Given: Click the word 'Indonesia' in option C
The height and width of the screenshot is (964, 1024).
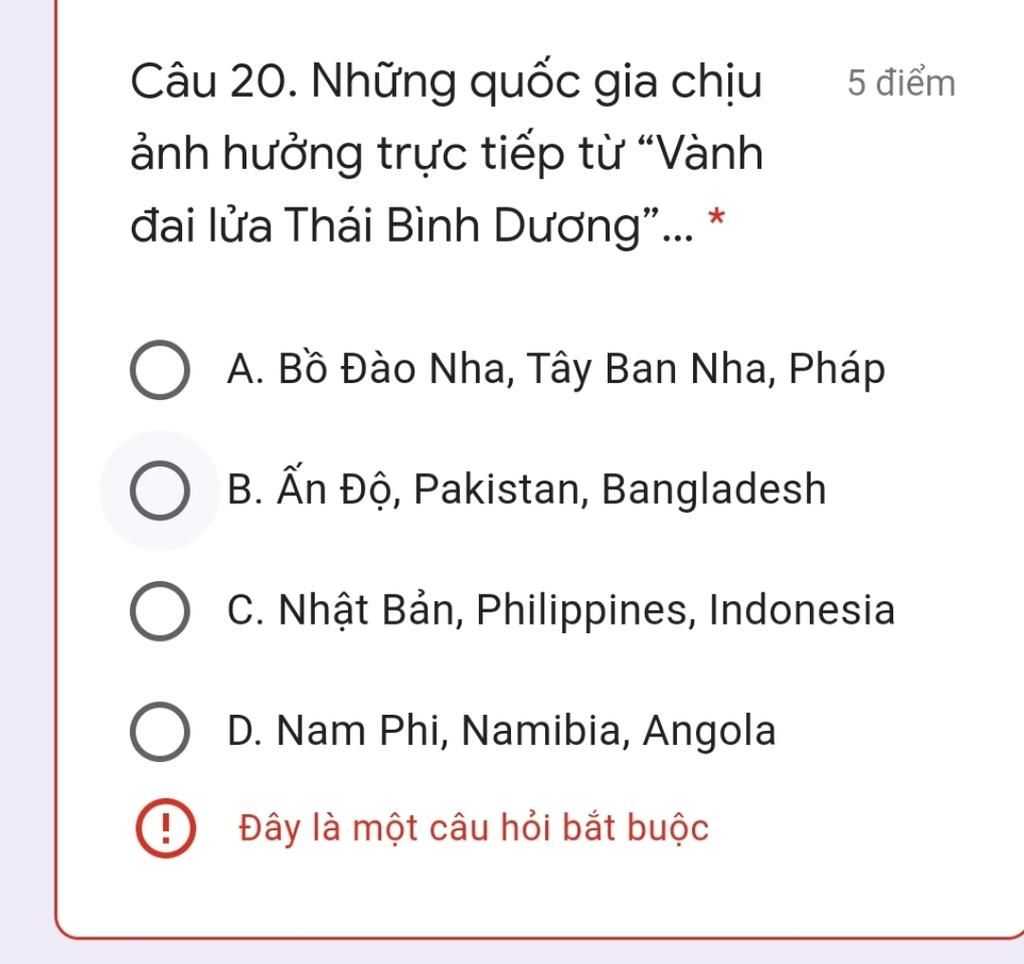Looking at the screenshot, I should point(801,610).
